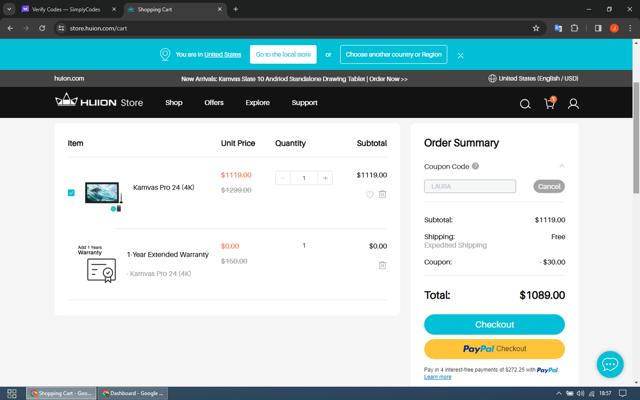Image resolution: width=640 pixels, height=400 pixels.
Task: Open the United States language currency selector
Action: 533,78
